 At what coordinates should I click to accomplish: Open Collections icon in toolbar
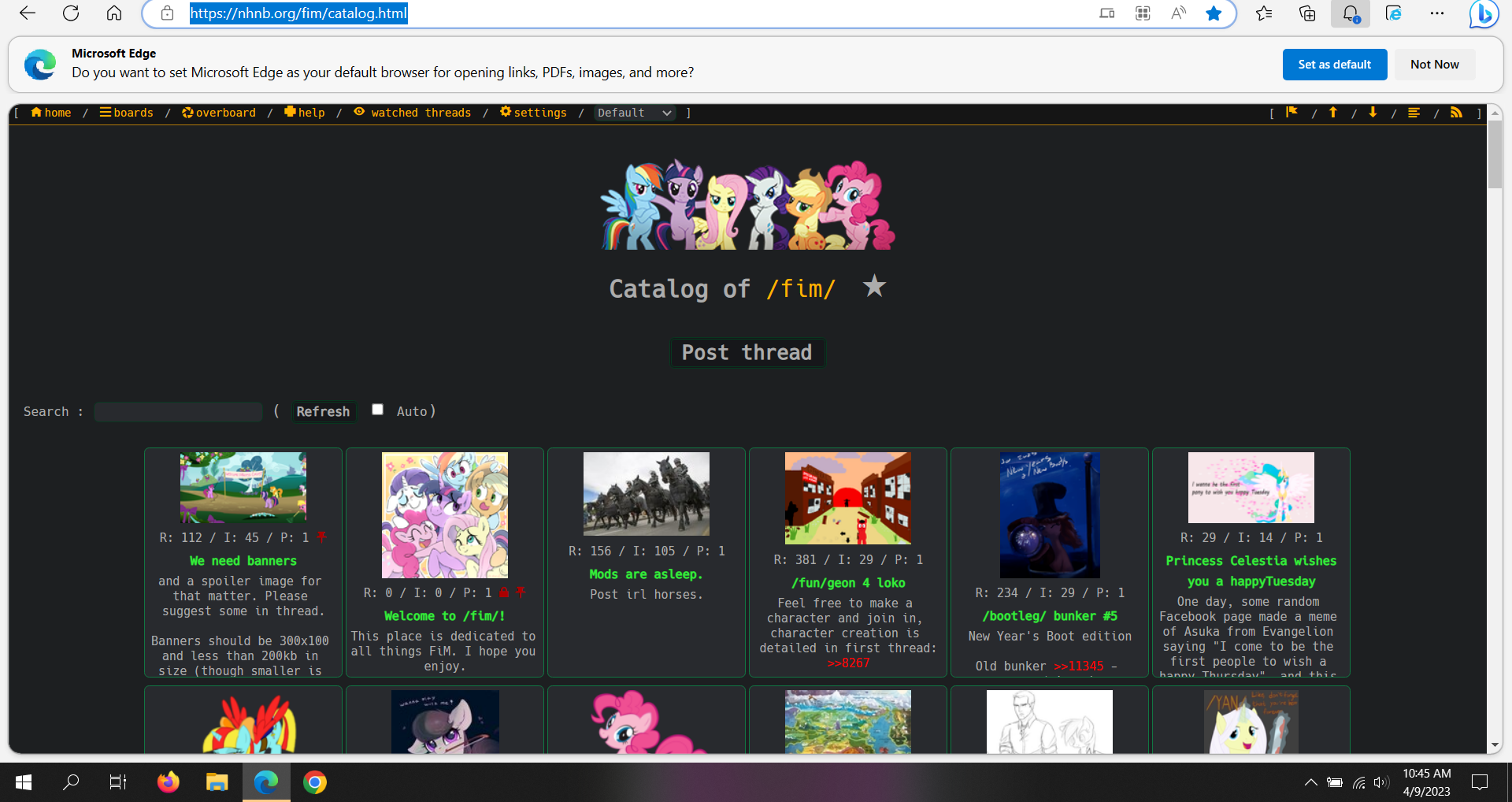(x=1307, y=13)
